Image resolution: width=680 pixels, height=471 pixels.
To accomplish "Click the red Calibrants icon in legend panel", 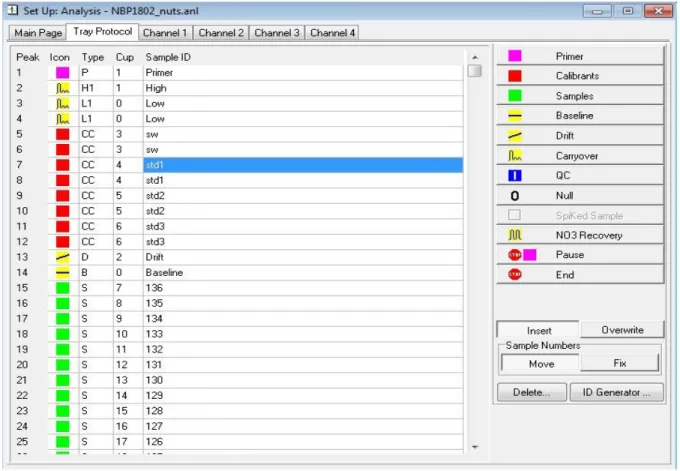I will pyautogui.click(x=515, y=76).
